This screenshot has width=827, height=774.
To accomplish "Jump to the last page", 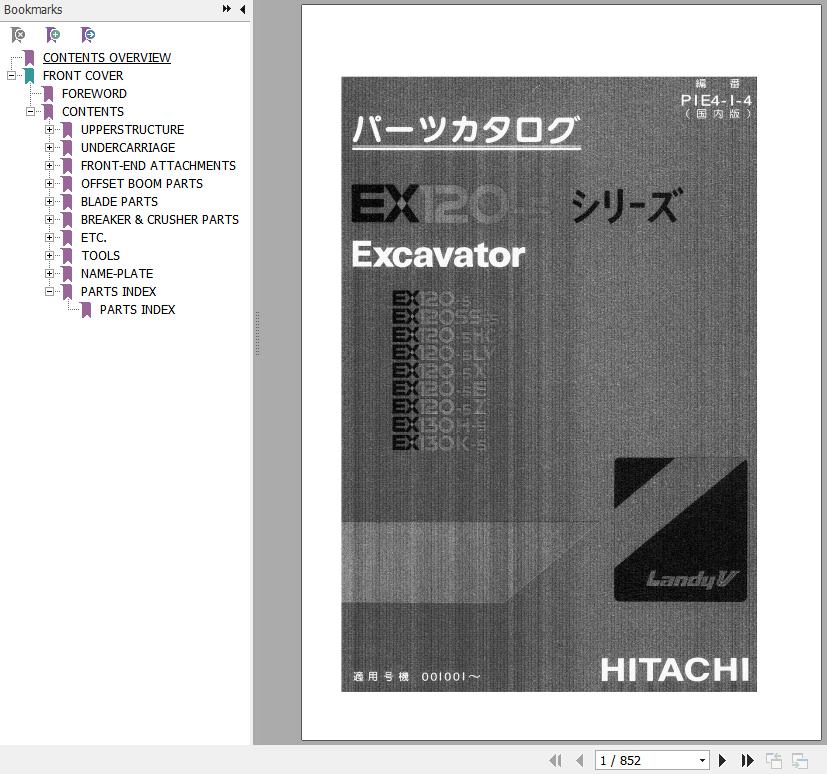I will (747, 760).
